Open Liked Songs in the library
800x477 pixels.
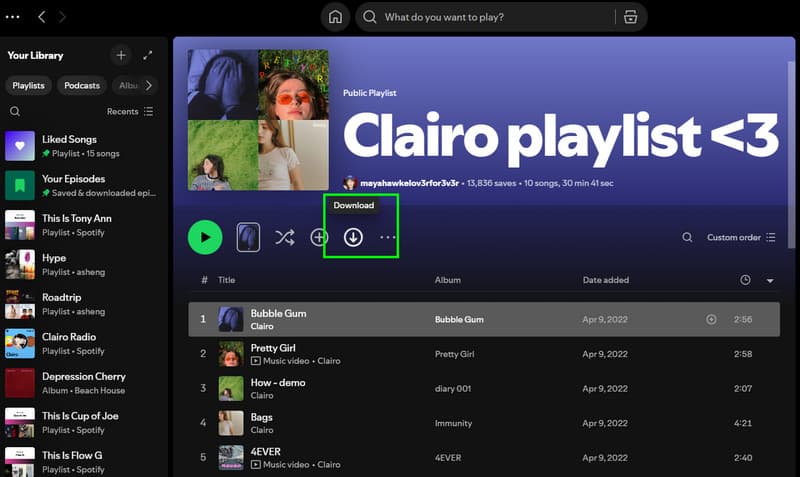click(84, 146)
